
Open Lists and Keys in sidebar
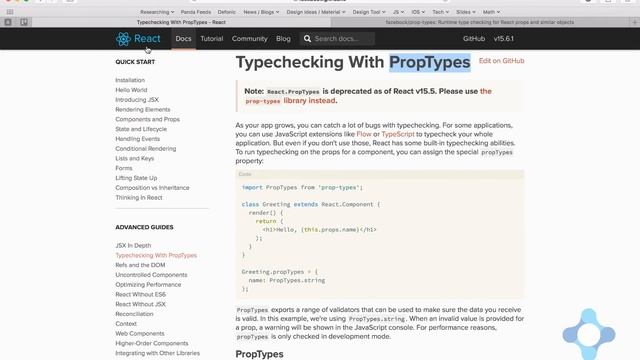135,158
